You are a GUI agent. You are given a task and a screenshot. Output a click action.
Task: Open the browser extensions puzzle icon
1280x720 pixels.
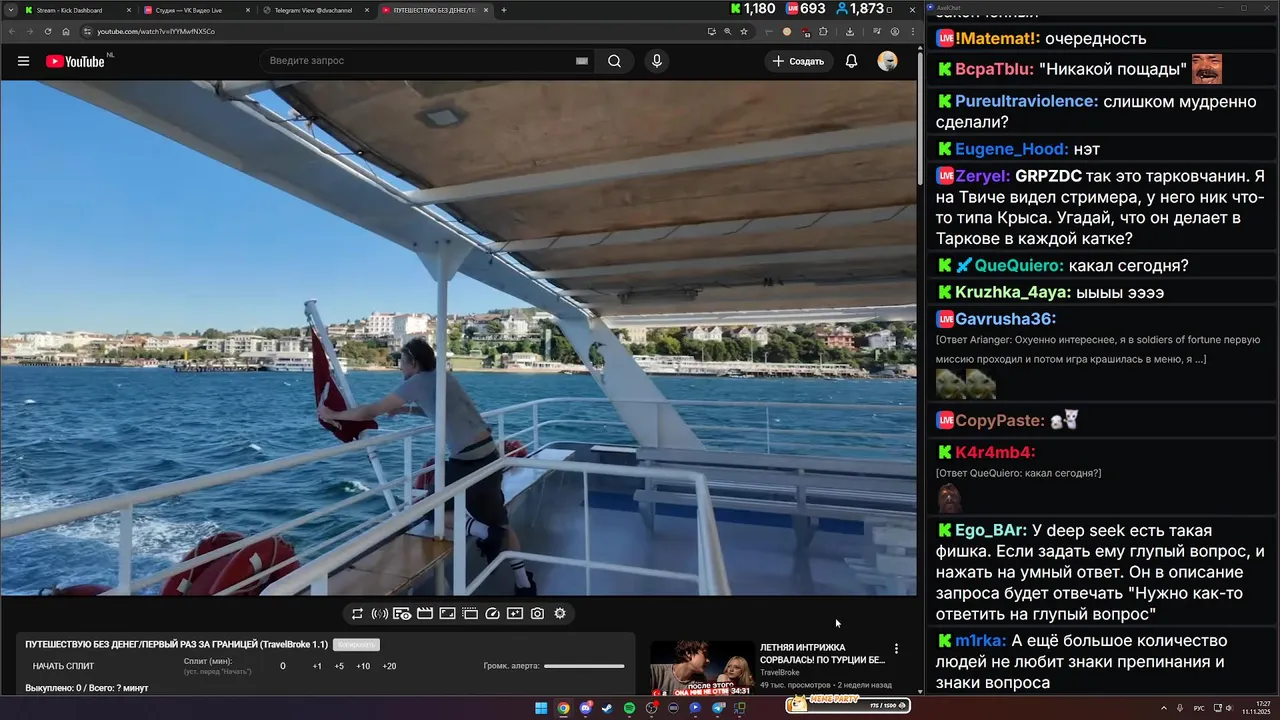(823, 31)
